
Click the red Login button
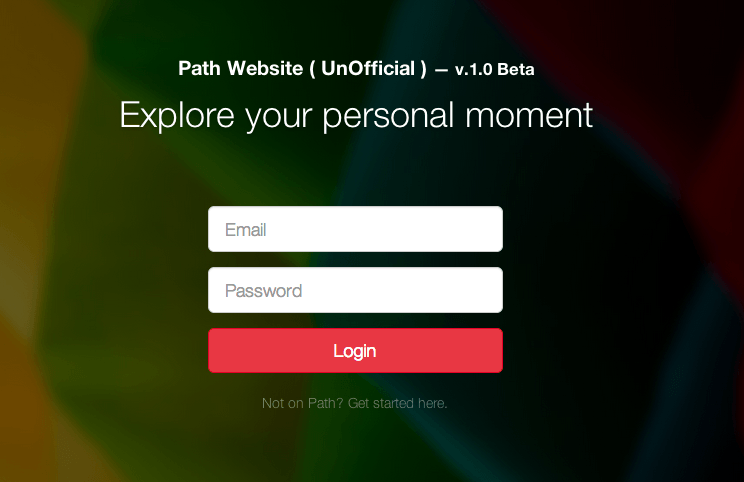click(x=355, y=351)
